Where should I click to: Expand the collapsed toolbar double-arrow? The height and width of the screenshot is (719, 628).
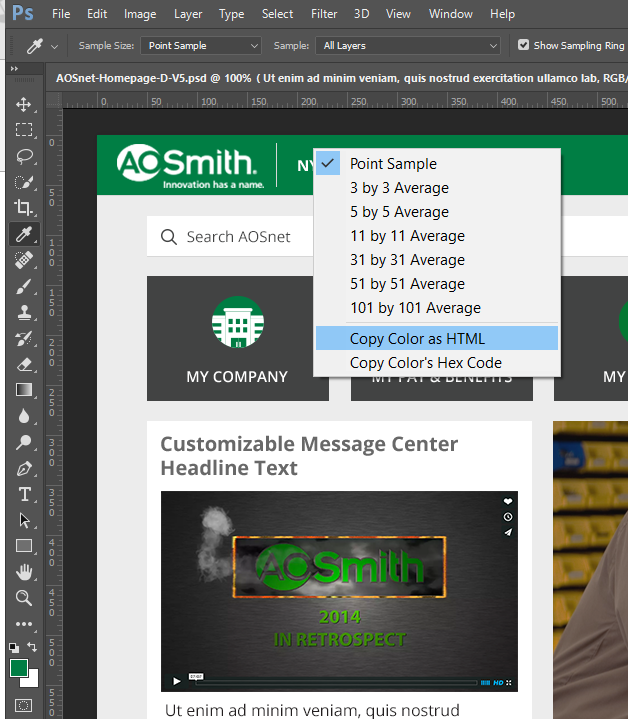pyautogui.click(x=14, y=69)
